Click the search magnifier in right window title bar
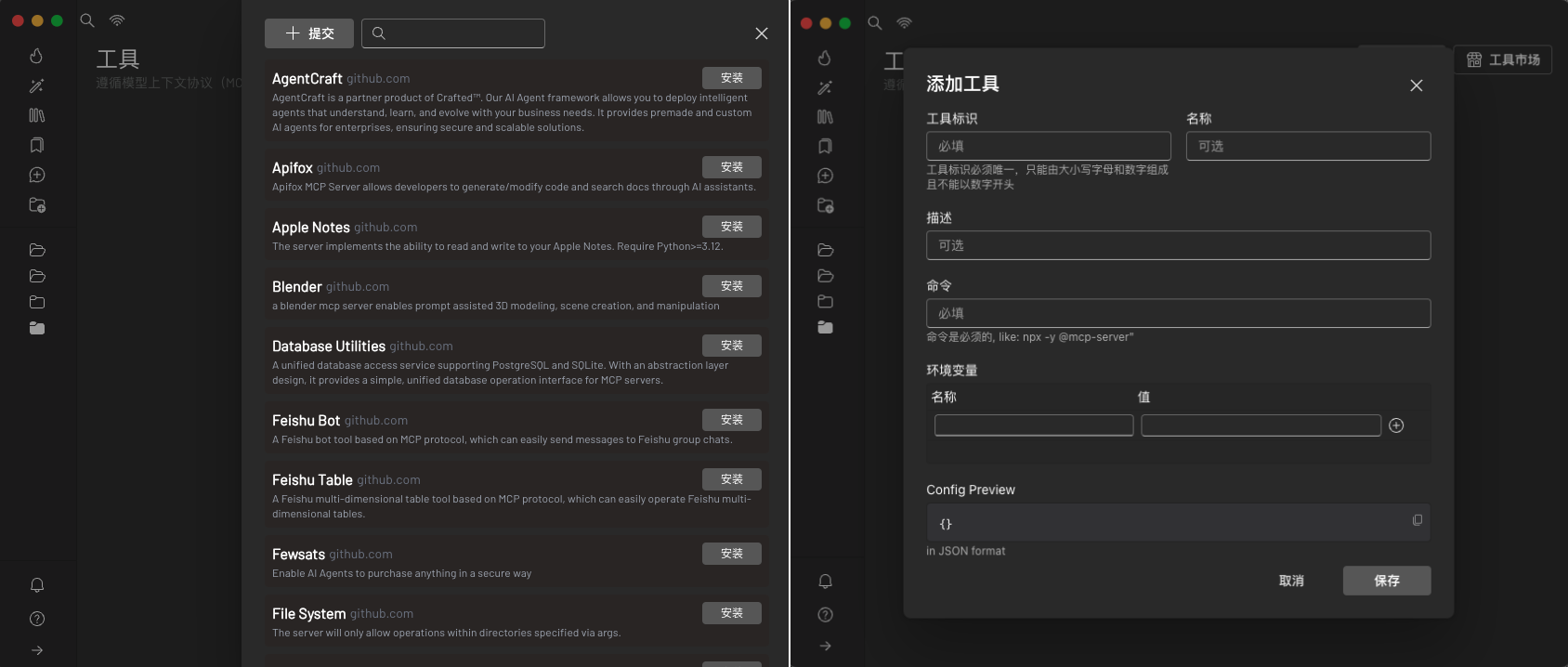The height and width of the screenshot is (667, 1568). click(x=875, y=22)
